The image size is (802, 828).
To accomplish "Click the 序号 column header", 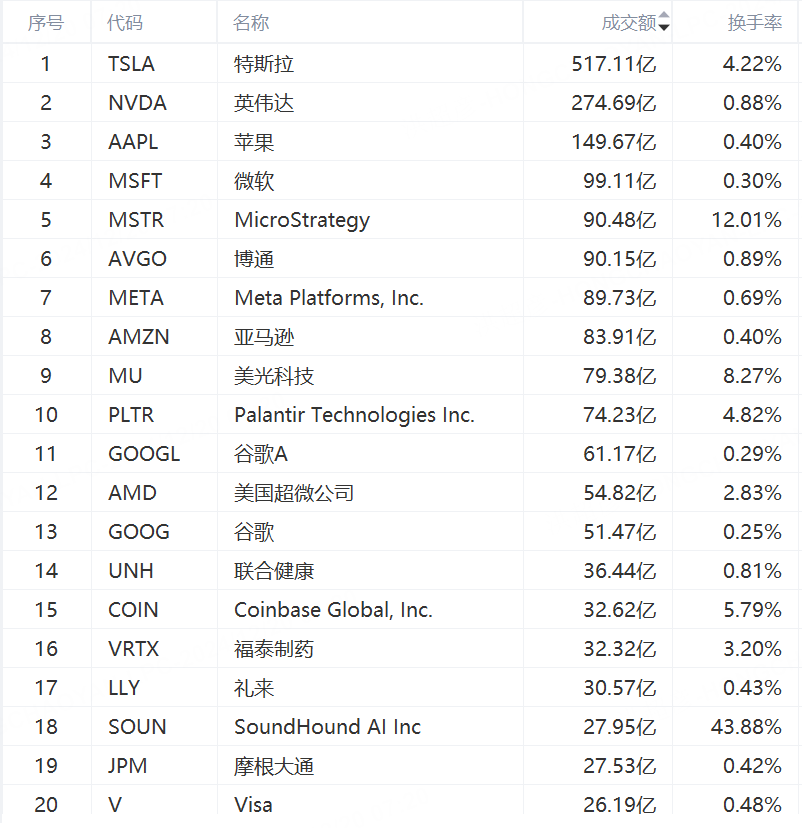I will click(45, 23).
